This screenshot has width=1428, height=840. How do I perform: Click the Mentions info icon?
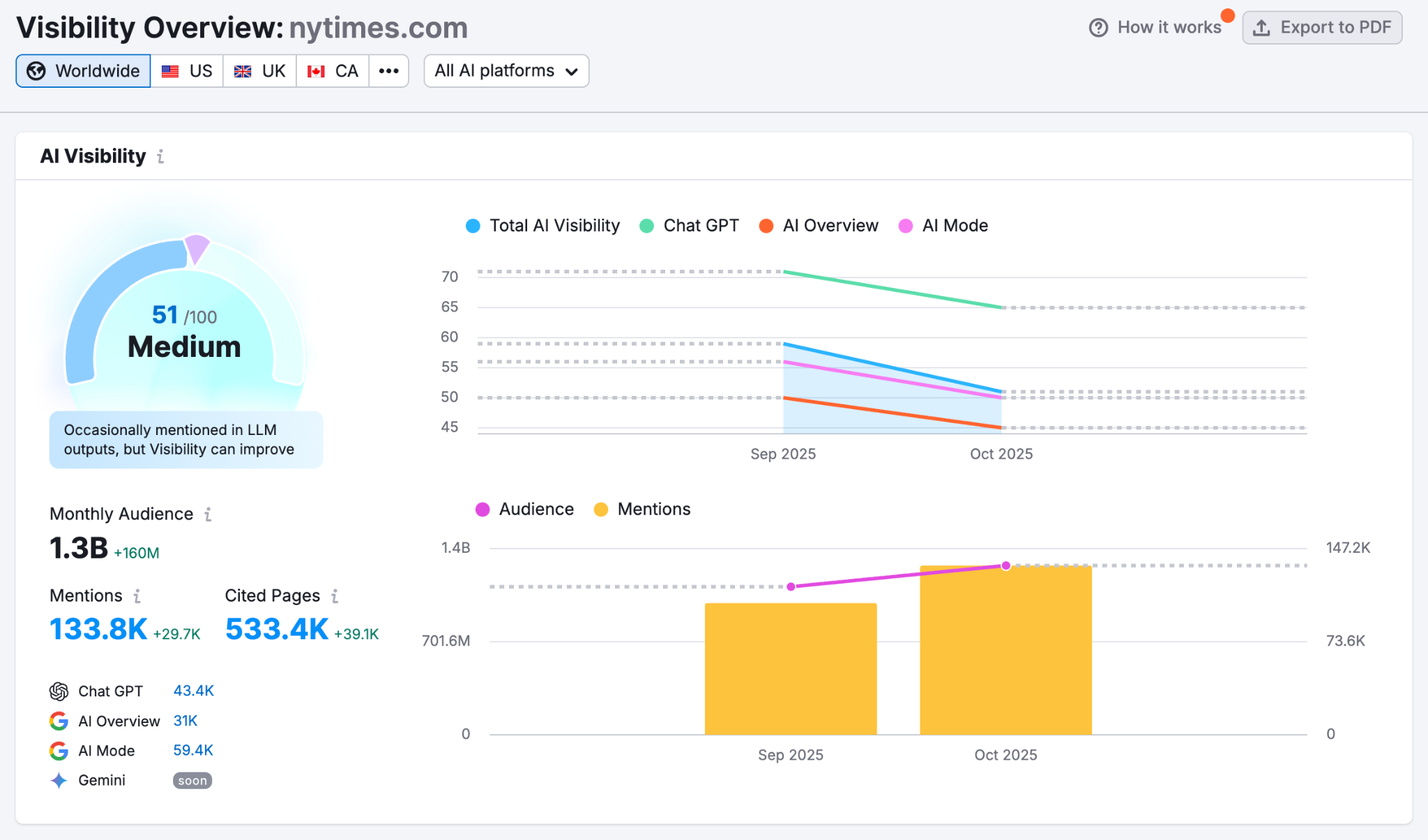point(135,597)
